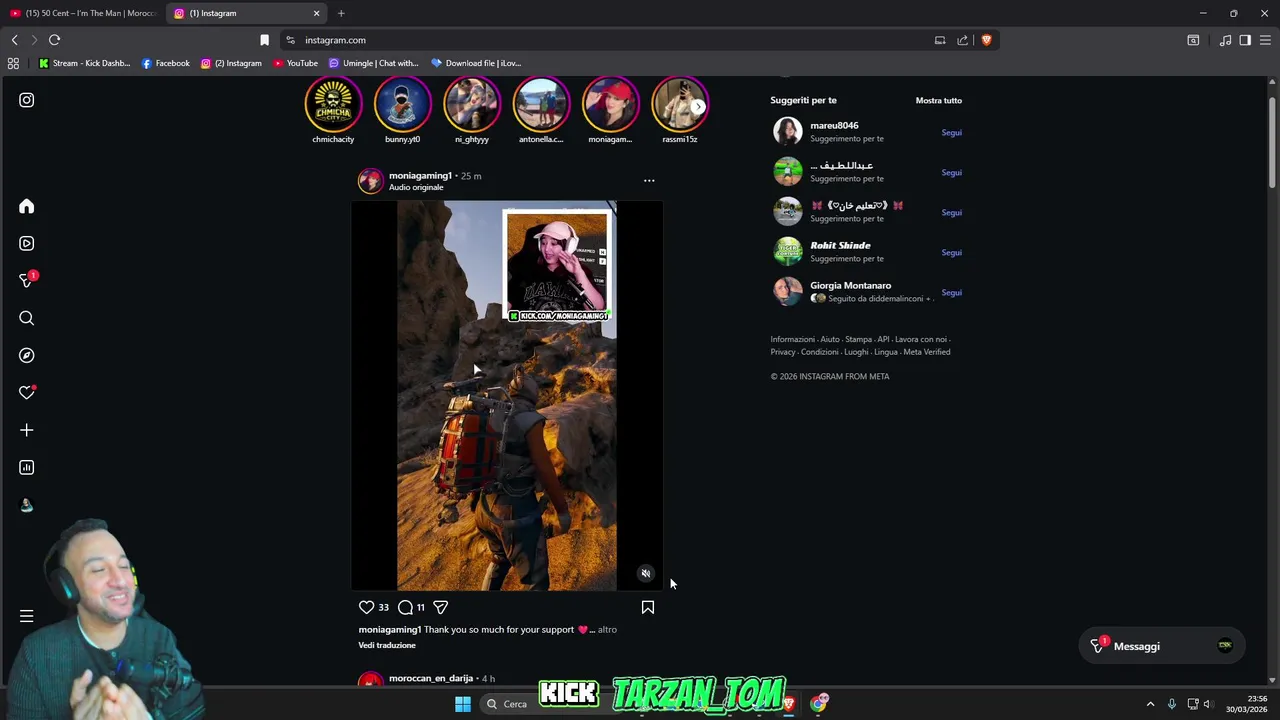Screen dimensions: 1280x720
Task: Follow Giorgia Montanaro with Segui
Action: click(951, 292)
